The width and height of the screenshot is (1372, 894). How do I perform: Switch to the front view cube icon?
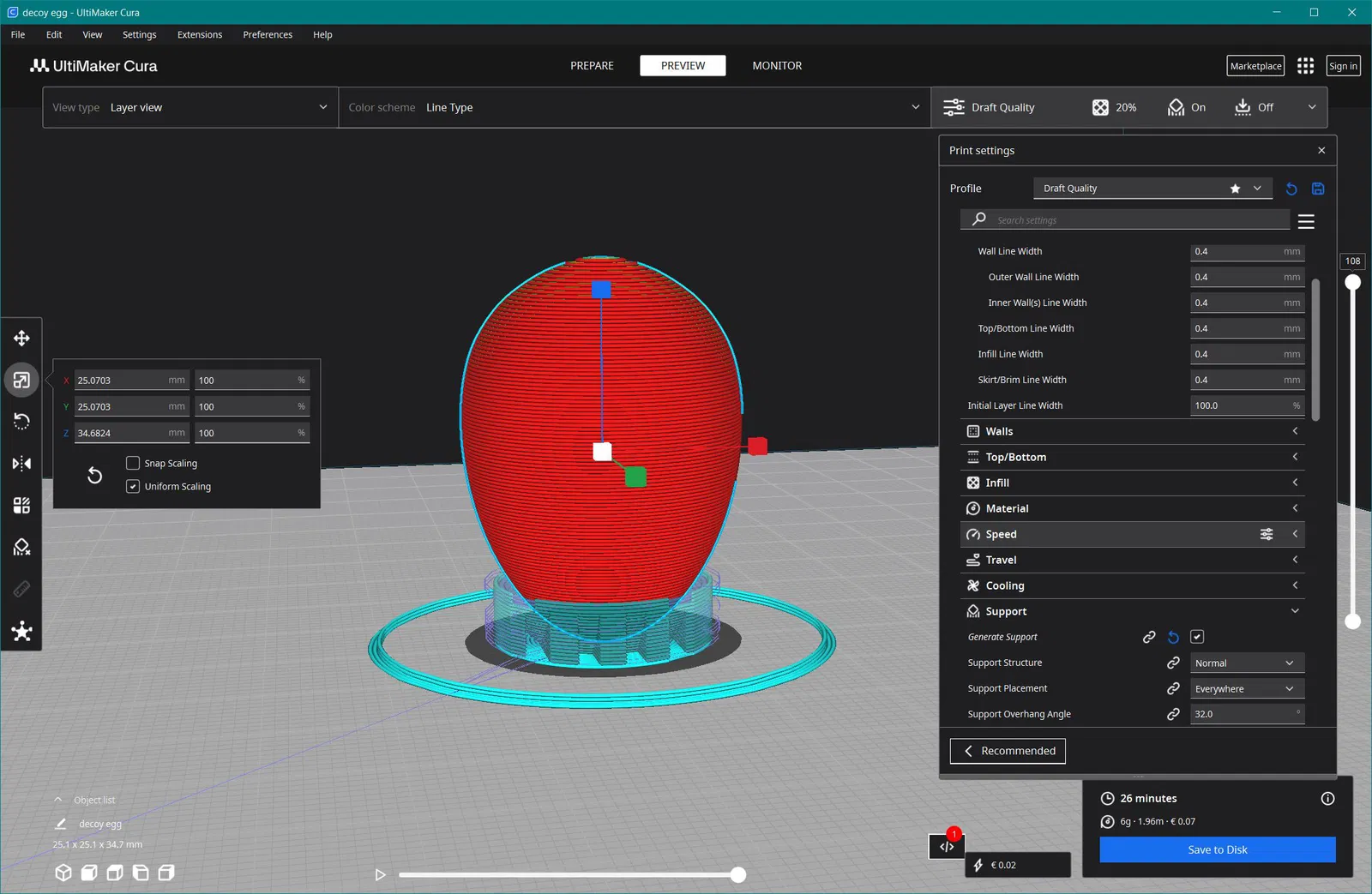point(88,873)
